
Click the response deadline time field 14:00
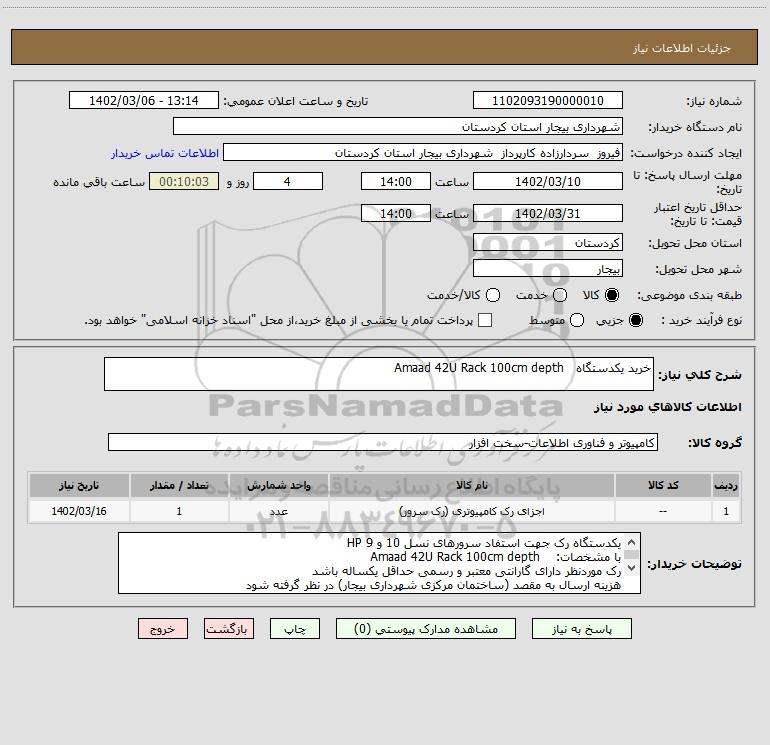396,182
